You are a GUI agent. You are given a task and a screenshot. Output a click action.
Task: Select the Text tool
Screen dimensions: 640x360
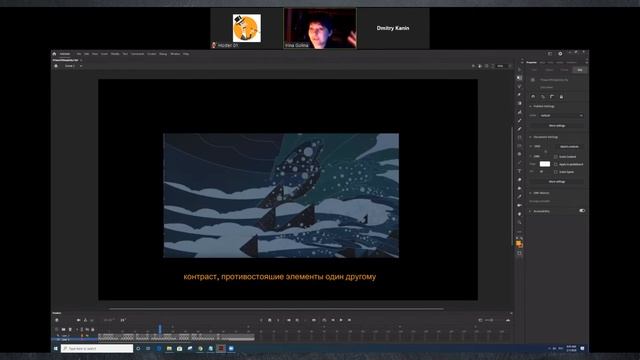(x=519, y=171)
